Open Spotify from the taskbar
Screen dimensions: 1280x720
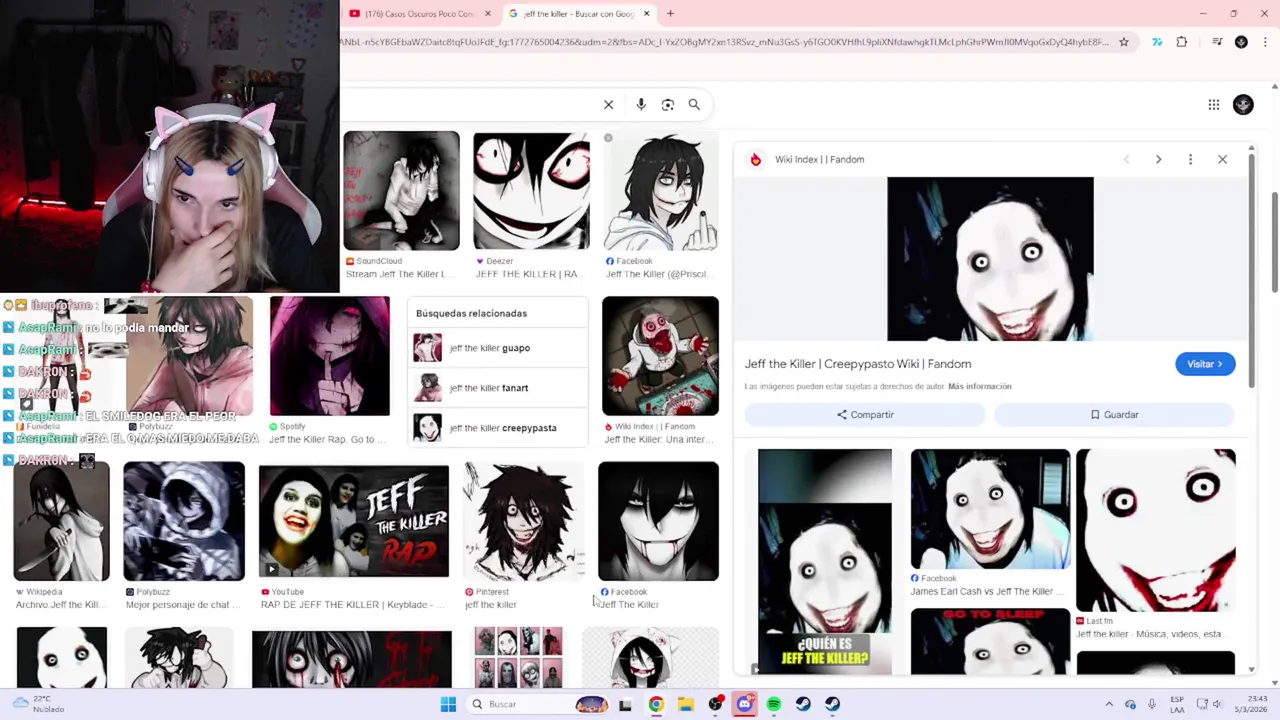tap(774, 704)
